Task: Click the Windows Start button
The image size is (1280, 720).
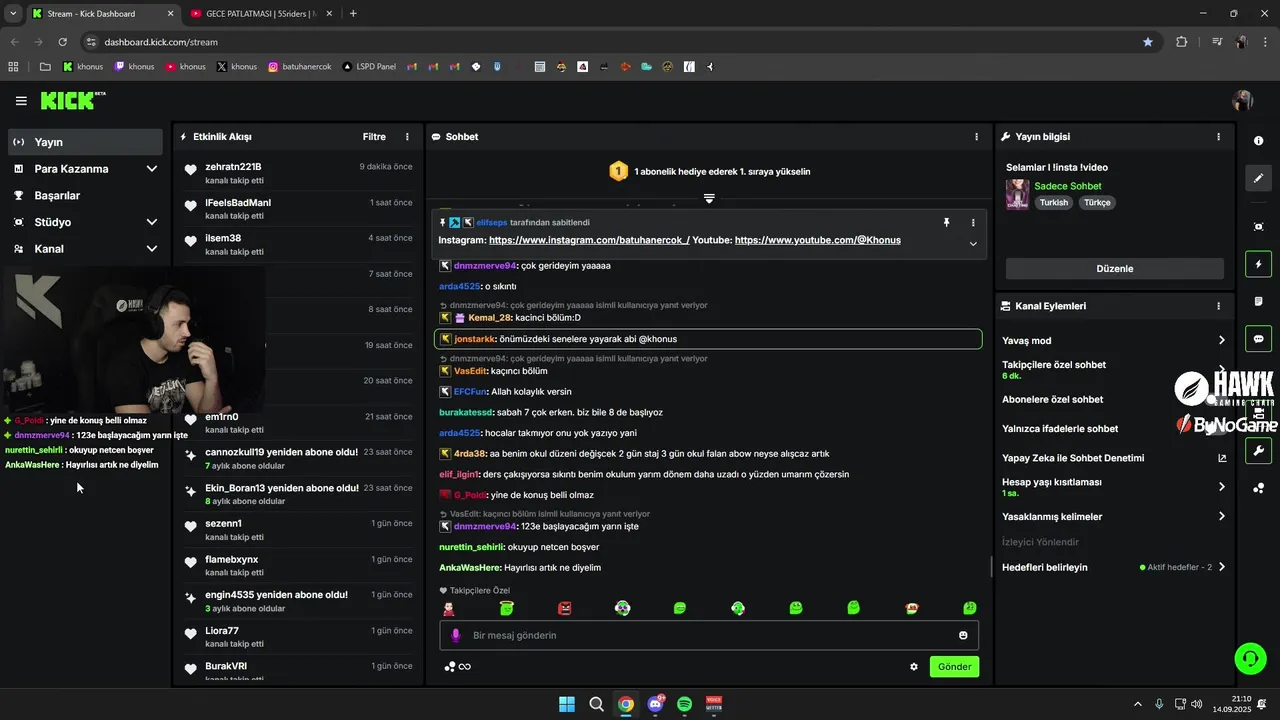Action: pyautogui.click(x=567, y=704)
